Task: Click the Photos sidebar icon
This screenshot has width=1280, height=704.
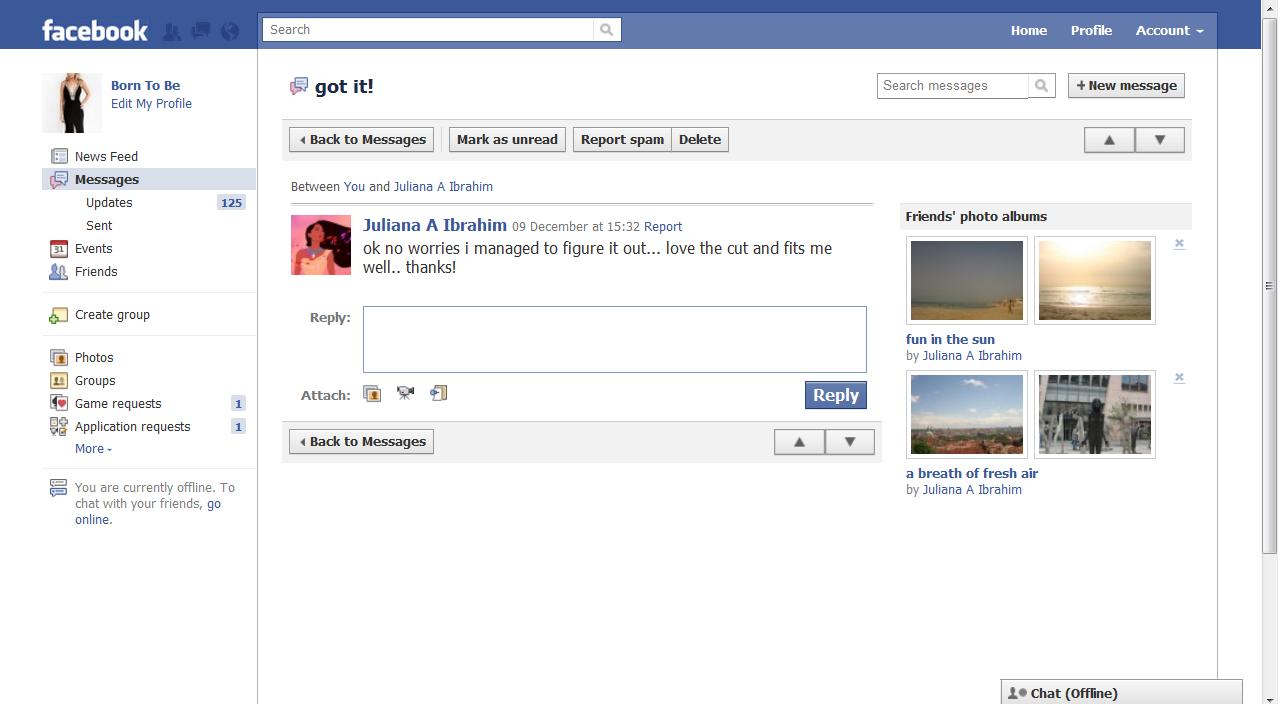Action: tap(59, 357)
